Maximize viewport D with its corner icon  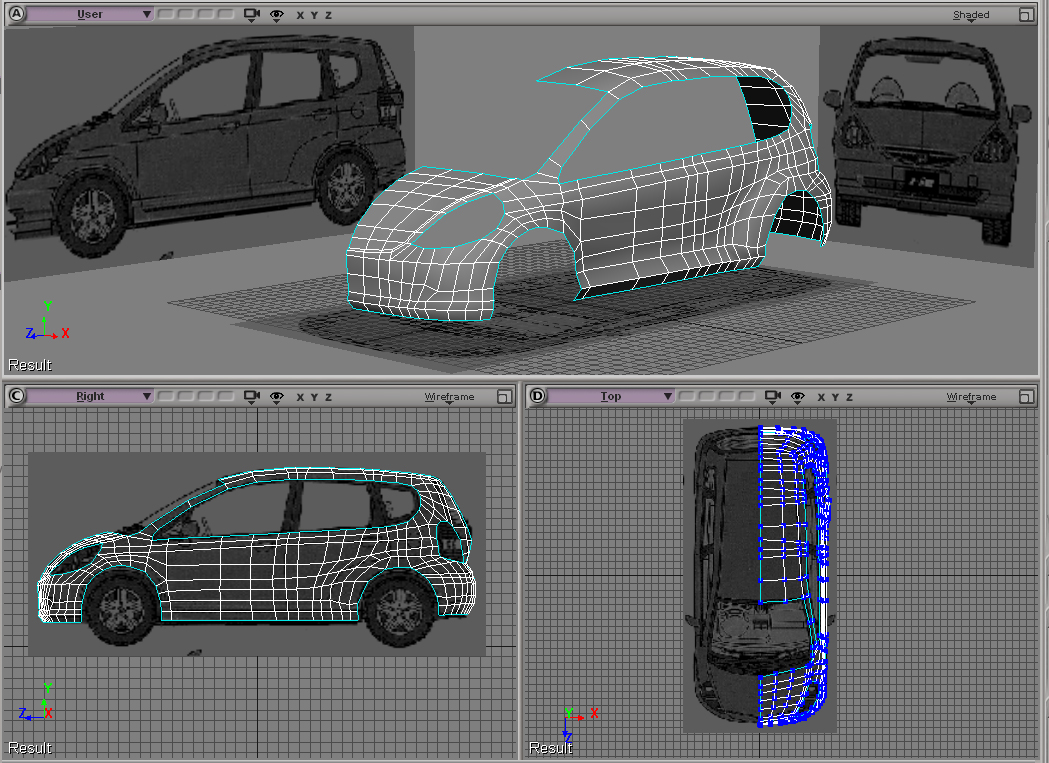[x=1026, y=397]
